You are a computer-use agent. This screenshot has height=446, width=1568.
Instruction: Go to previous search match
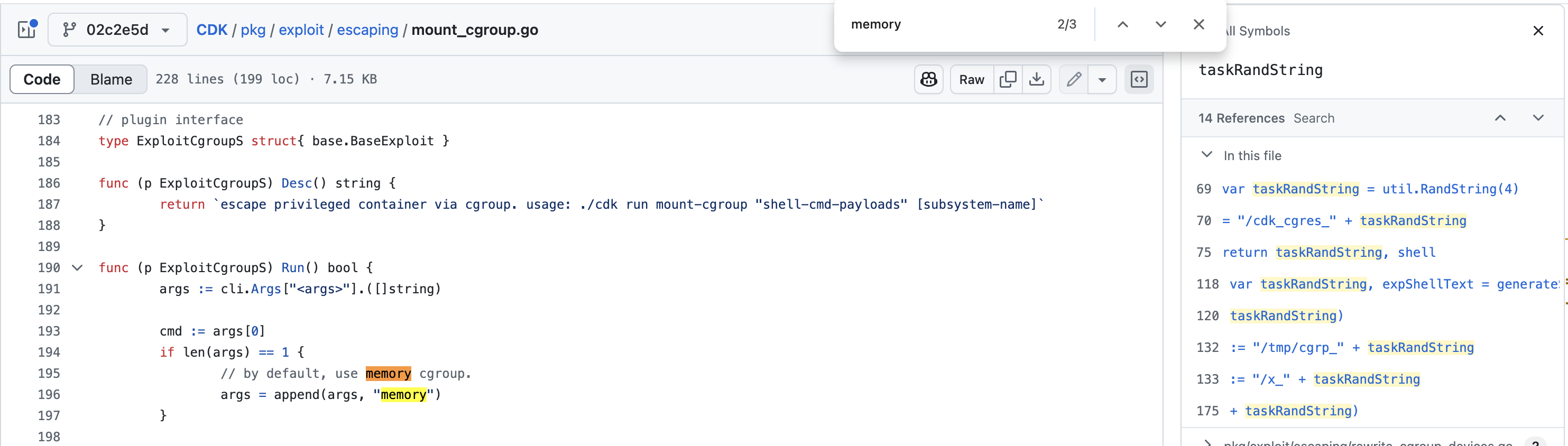1122,24
